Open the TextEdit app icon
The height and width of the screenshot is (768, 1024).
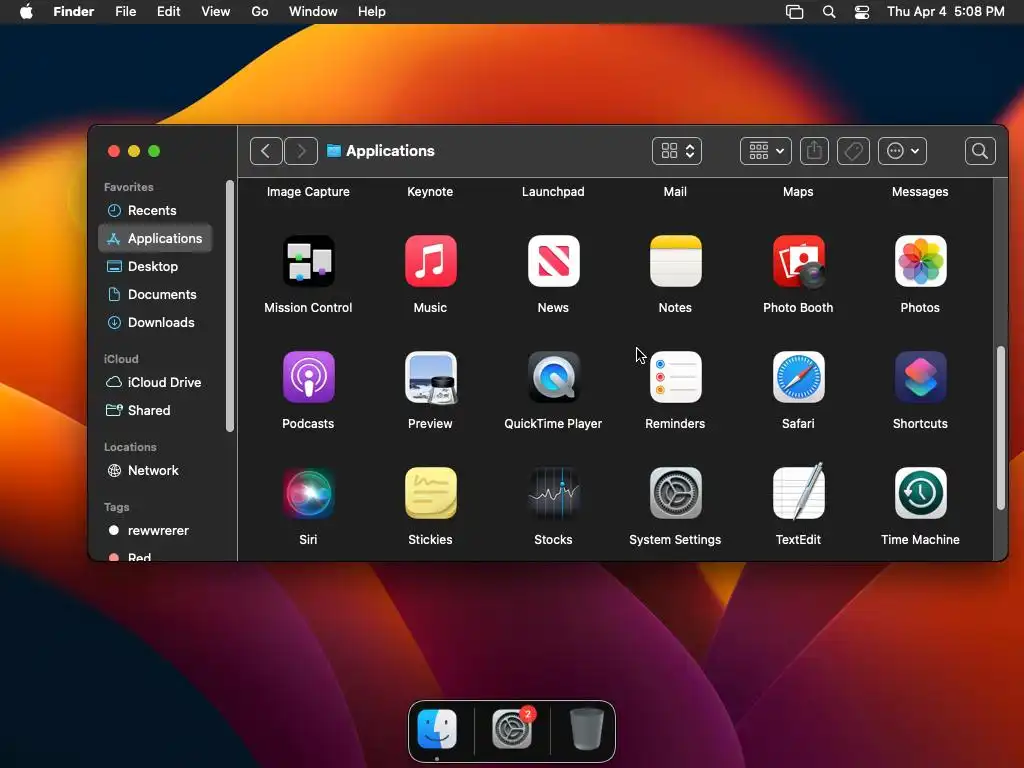coord(798,492)
